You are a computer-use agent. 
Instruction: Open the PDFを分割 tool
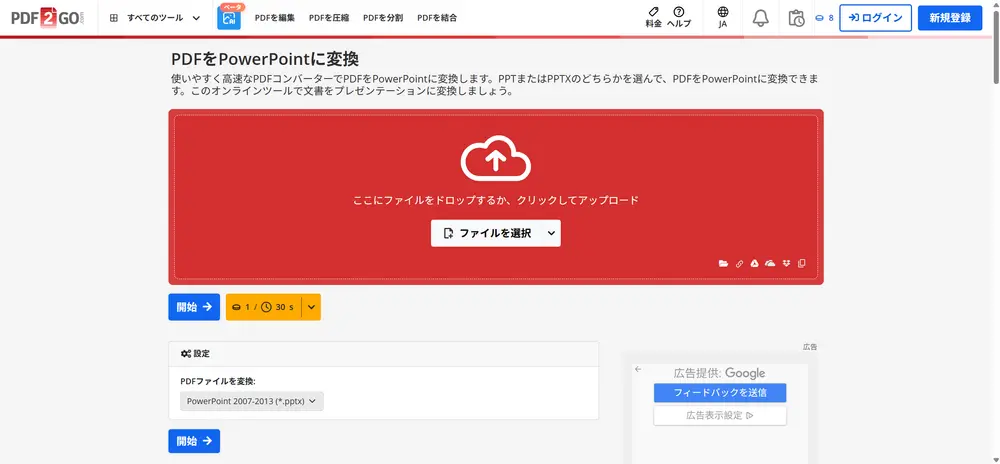tap(383, 18)
